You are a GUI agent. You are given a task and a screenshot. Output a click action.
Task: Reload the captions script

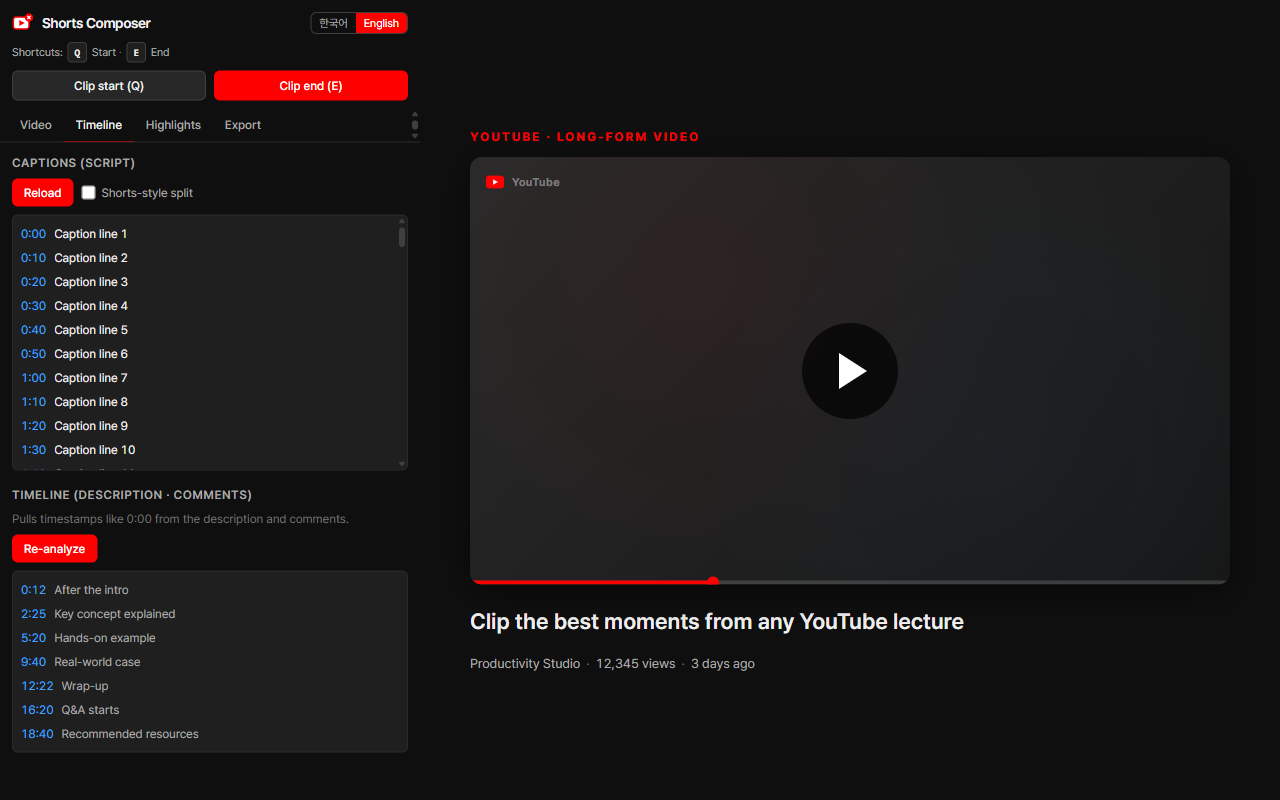pyautogui.click(x=43, y=193)
